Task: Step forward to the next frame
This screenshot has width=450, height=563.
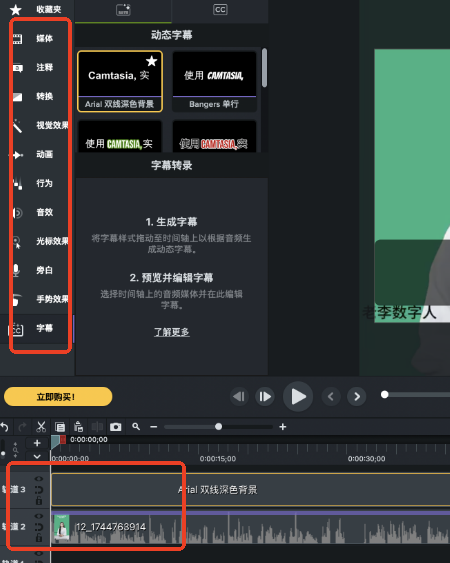Action: coord(265,396)
